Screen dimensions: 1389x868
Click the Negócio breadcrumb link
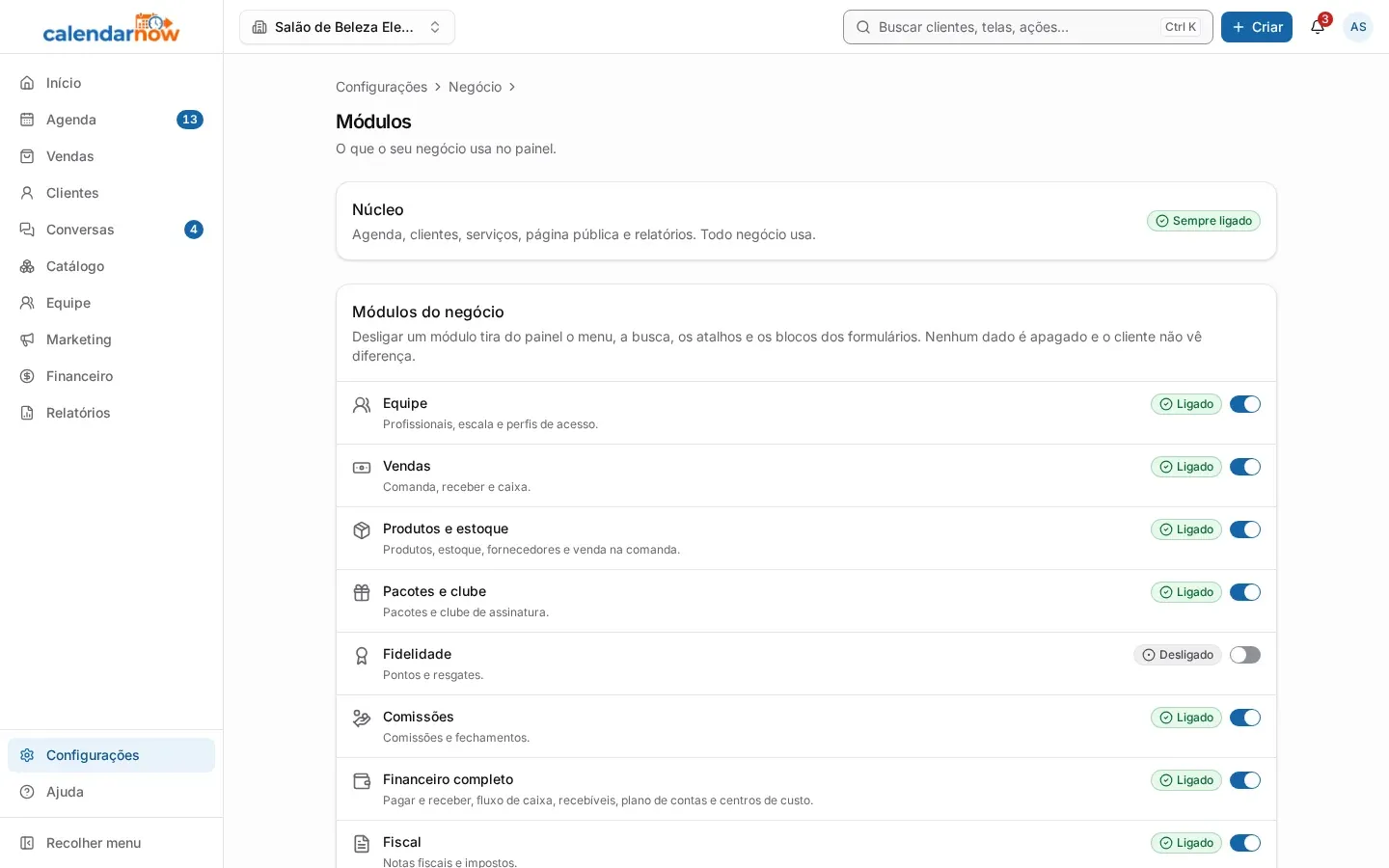click(475, 87)
